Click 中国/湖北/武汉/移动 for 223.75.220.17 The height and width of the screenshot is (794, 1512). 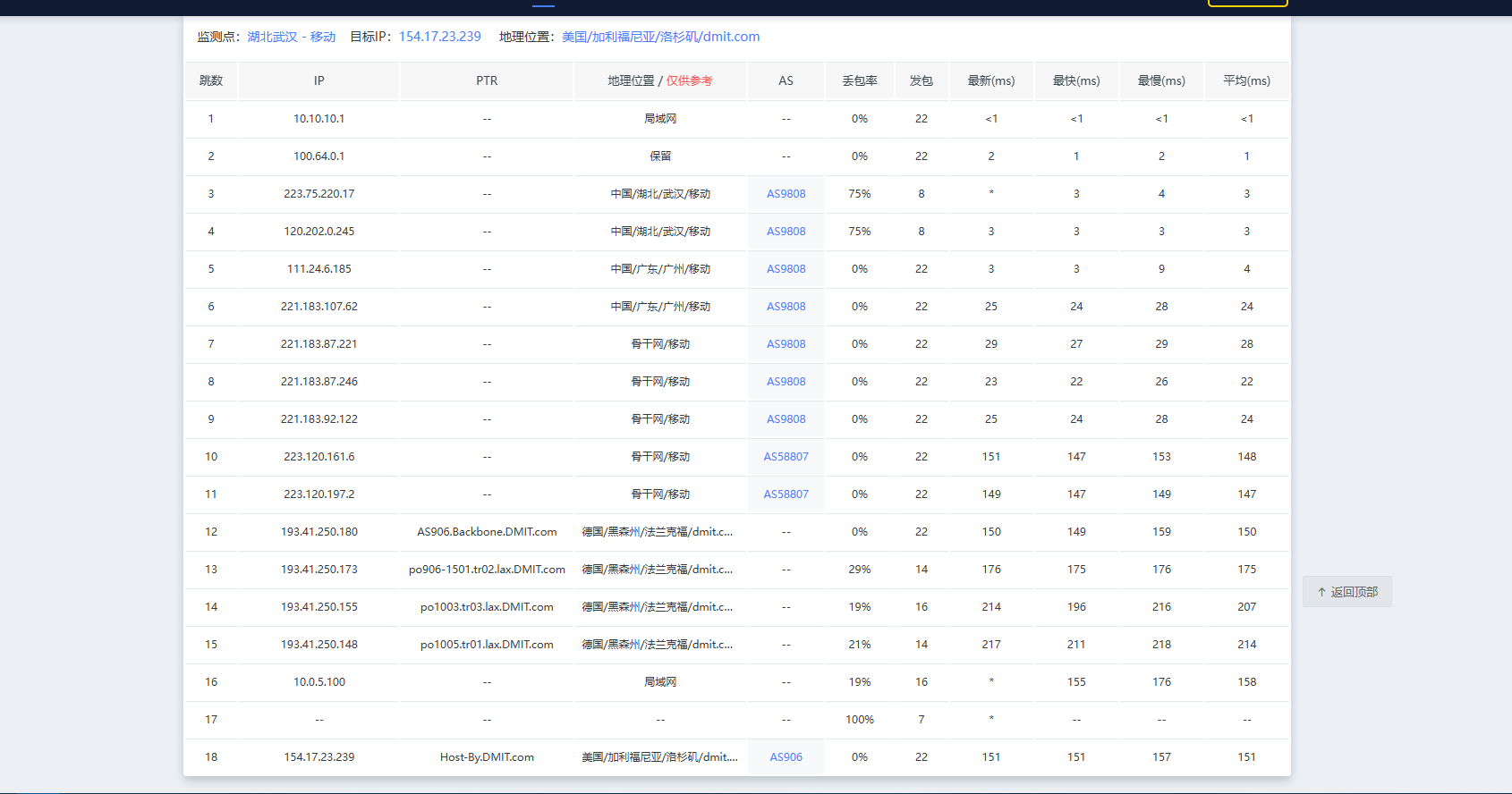(x=660, y=194)
